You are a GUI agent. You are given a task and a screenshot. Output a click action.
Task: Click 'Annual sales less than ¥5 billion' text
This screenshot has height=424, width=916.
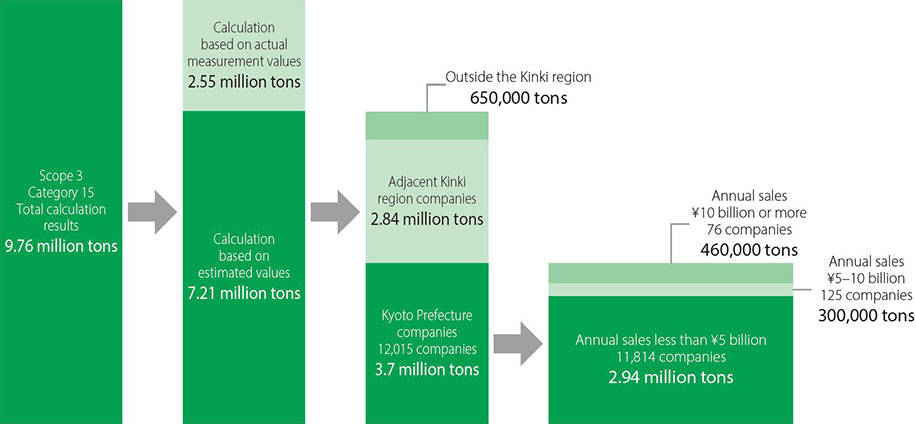[x=671, y=340]
